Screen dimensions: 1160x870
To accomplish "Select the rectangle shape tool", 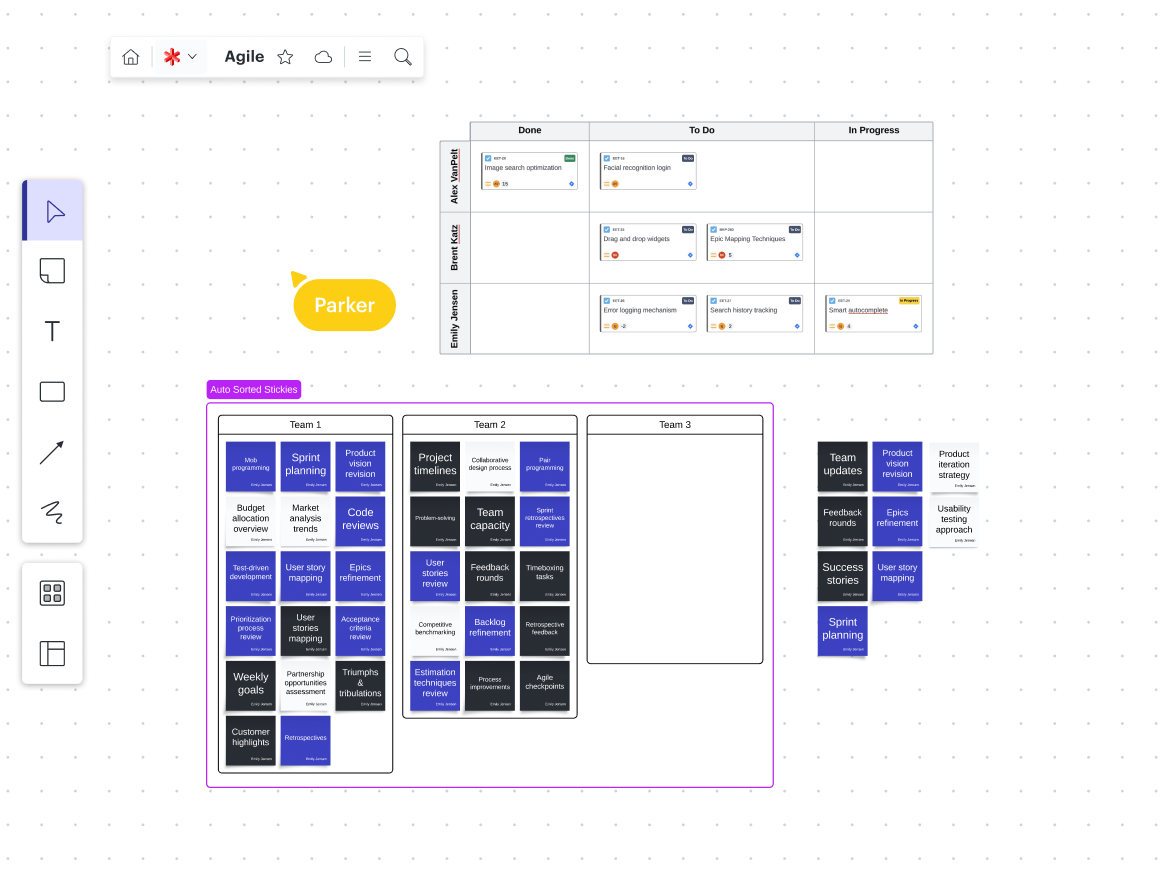I will 52,392.
